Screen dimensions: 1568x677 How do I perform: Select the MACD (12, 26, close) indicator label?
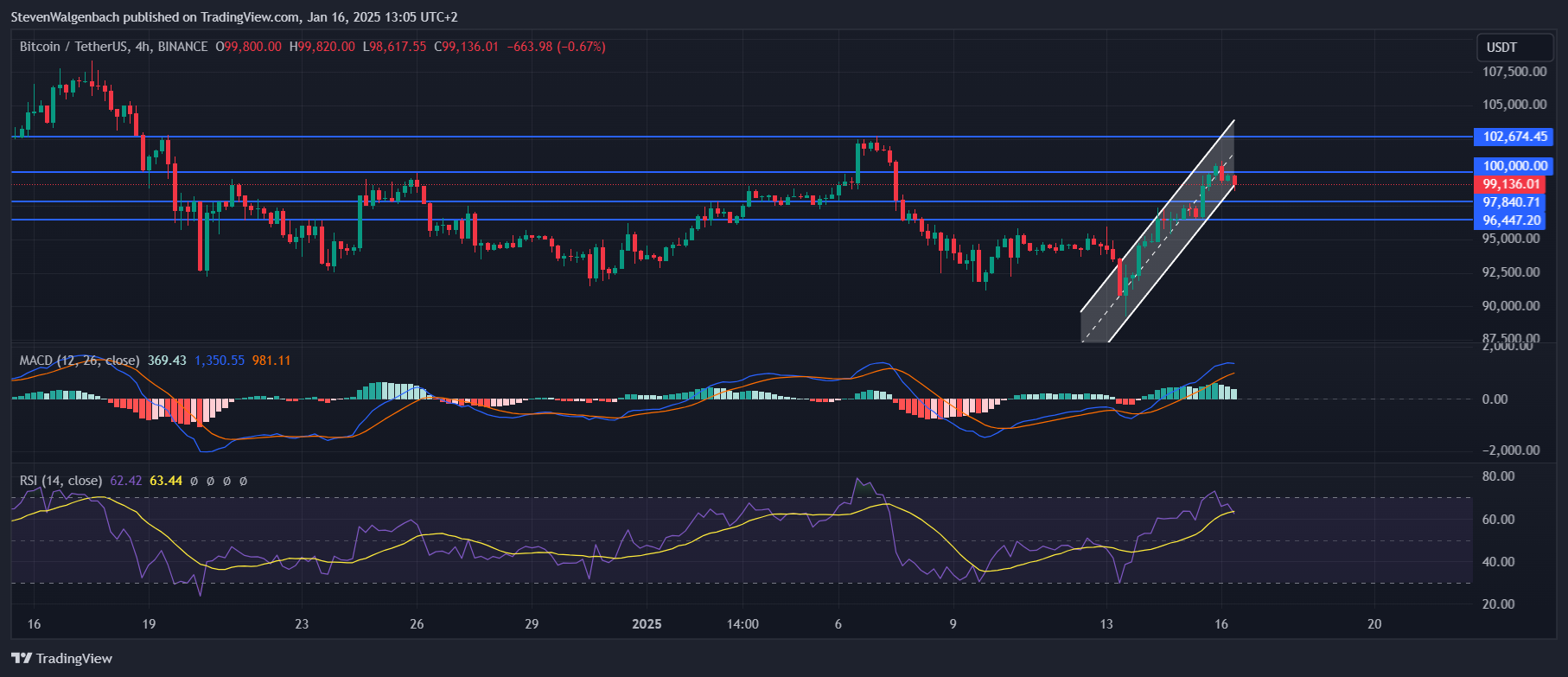(80, 361)
